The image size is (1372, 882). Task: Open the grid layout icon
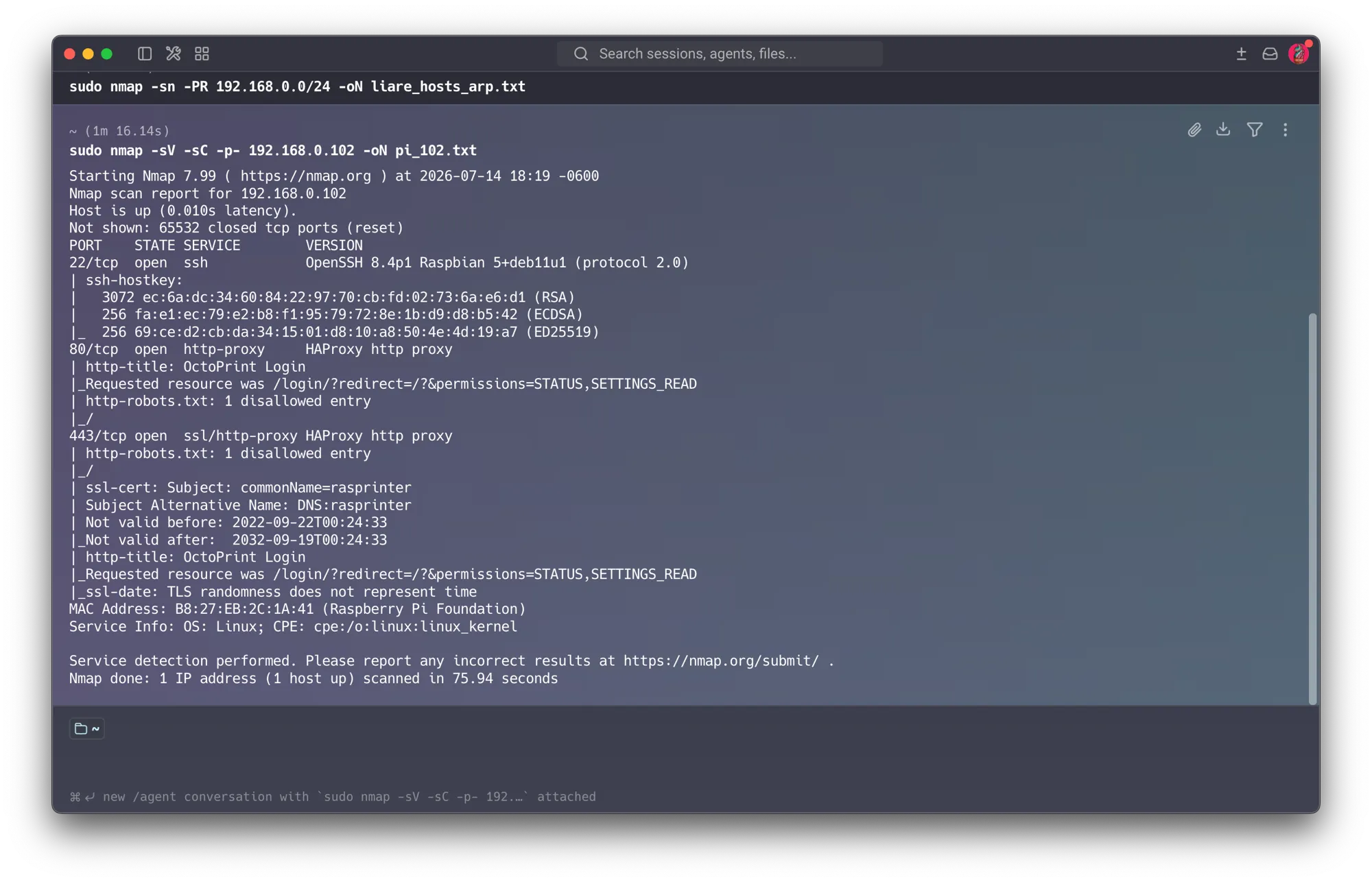pyautogui.click(x=202, y=53)
